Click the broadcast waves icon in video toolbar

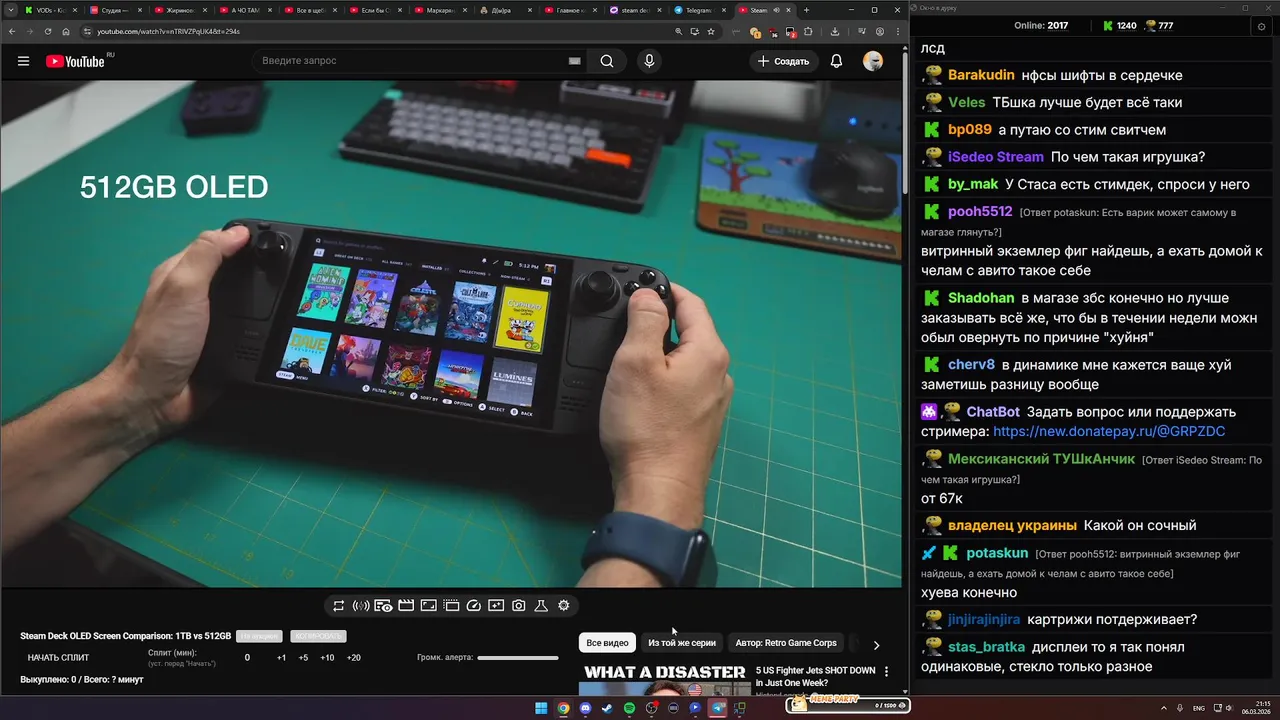point(361,605)
